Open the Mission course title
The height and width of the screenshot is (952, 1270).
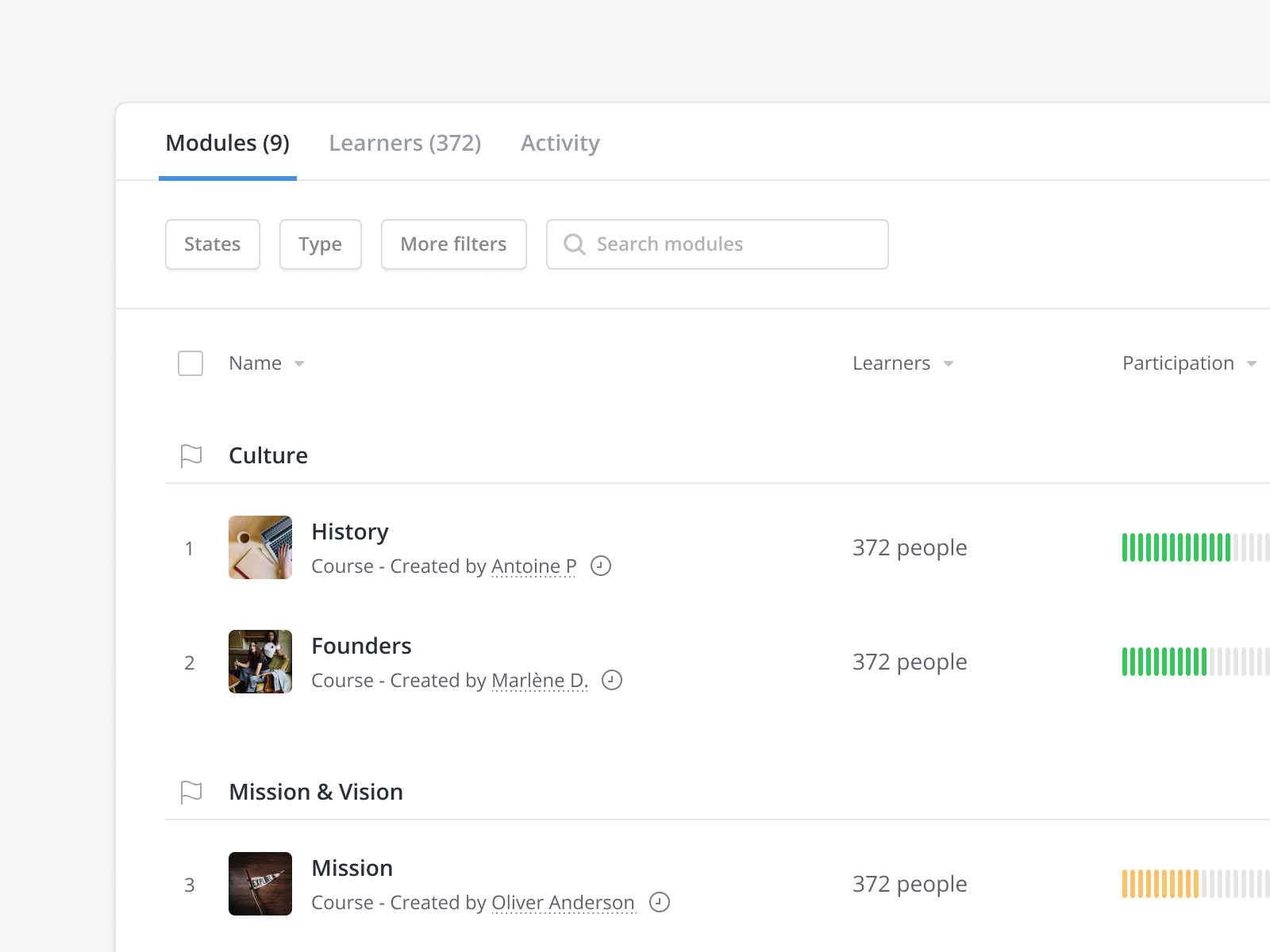tap(352, 868)
